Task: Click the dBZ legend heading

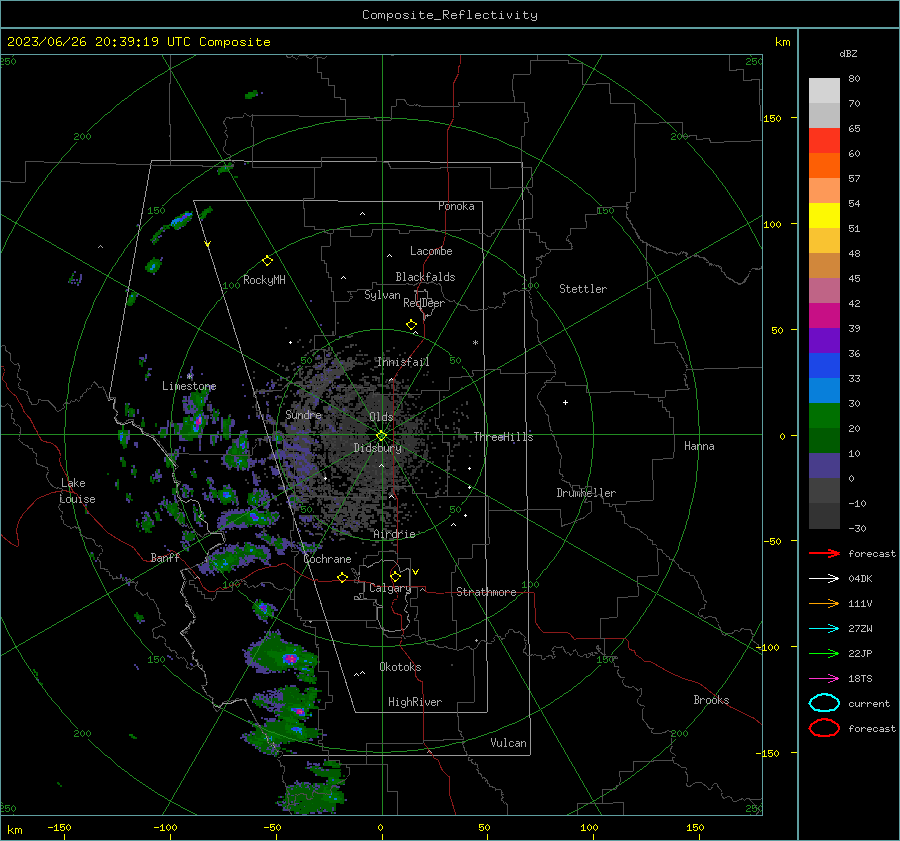Action: (x=848, y=53)
